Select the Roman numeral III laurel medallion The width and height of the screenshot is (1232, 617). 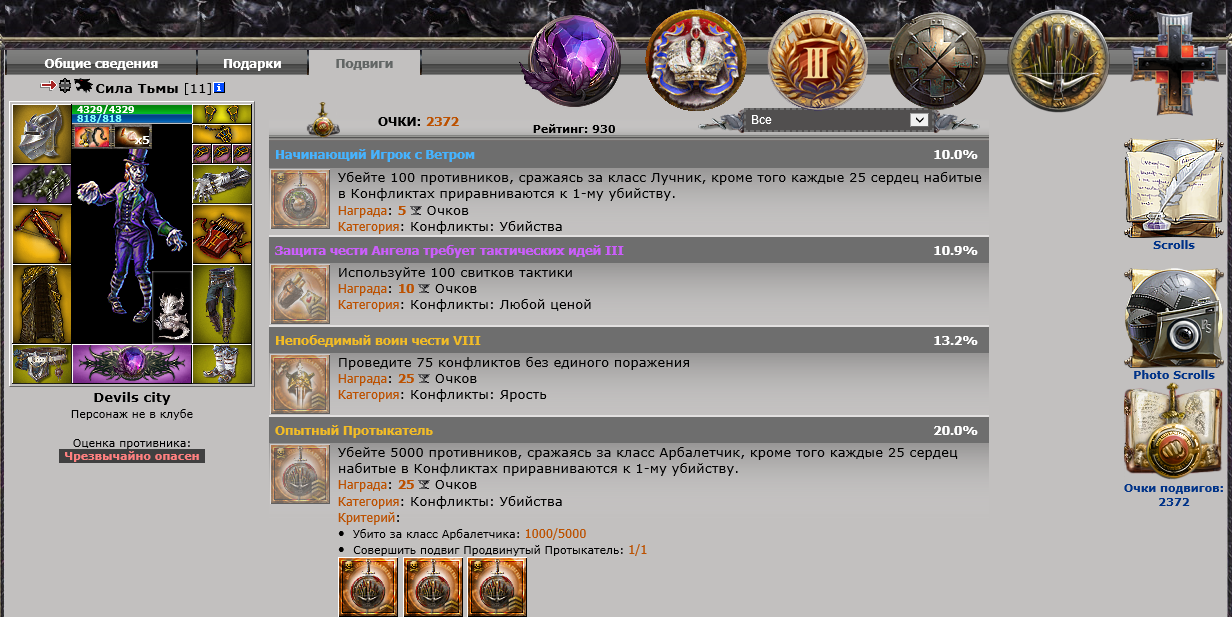[x=817, y=59]
